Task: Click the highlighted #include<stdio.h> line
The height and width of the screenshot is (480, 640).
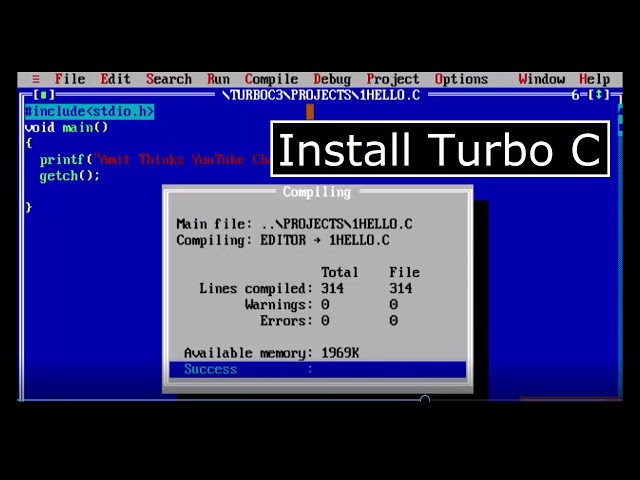Action: [x=89, y=111]
